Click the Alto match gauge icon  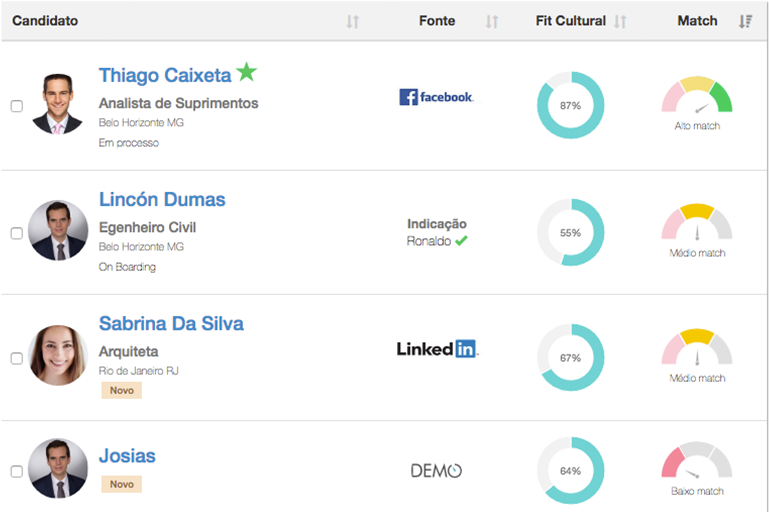click(696, 96)
